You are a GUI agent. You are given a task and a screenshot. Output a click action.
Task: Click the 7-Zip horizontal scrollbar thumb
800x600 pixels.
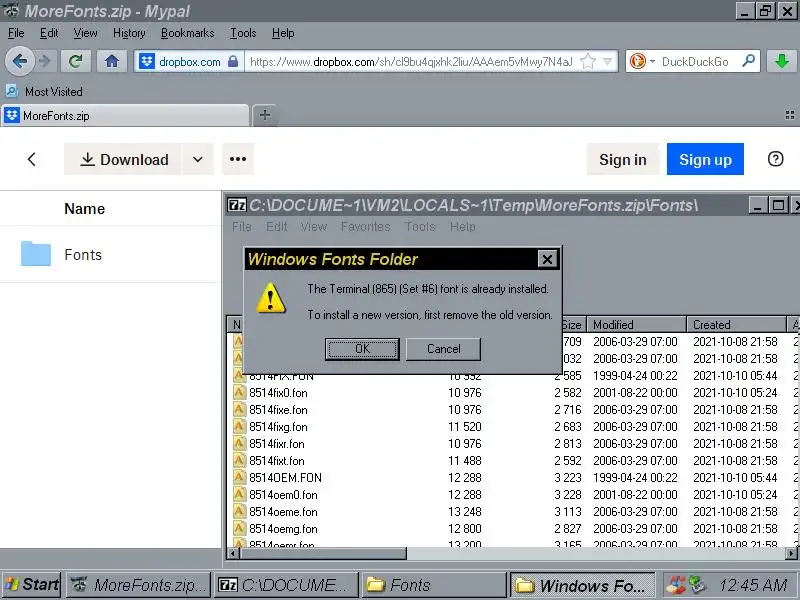click(323, 553)
